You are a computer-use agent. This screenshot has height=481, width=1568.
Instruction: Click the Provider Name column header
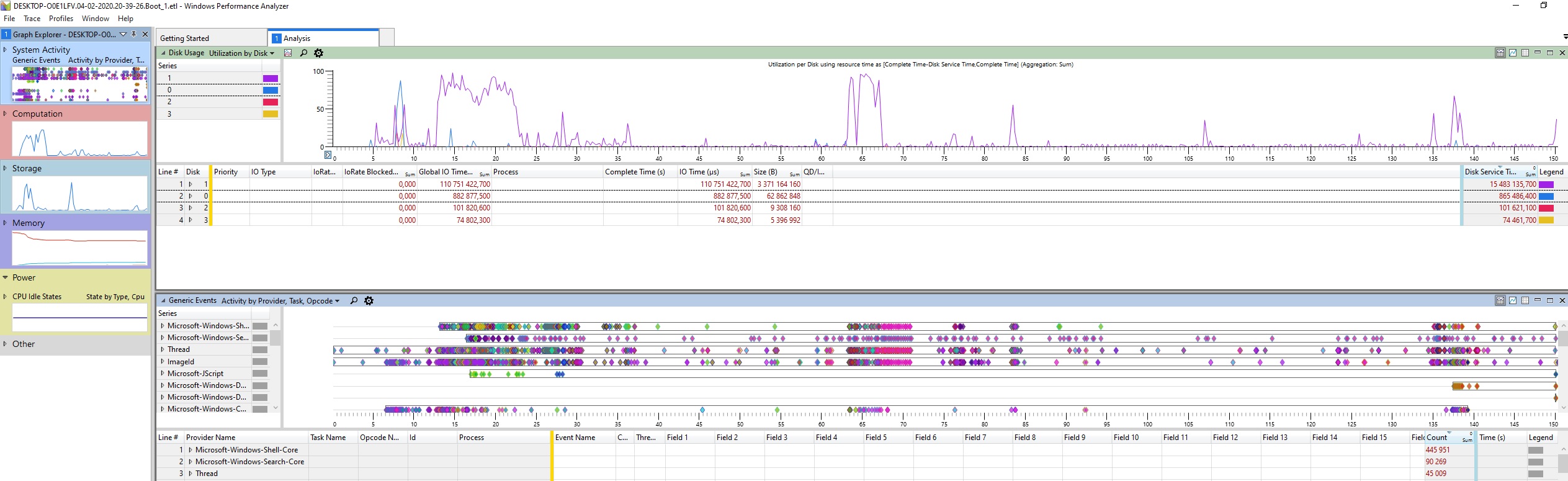pos(246,438)
